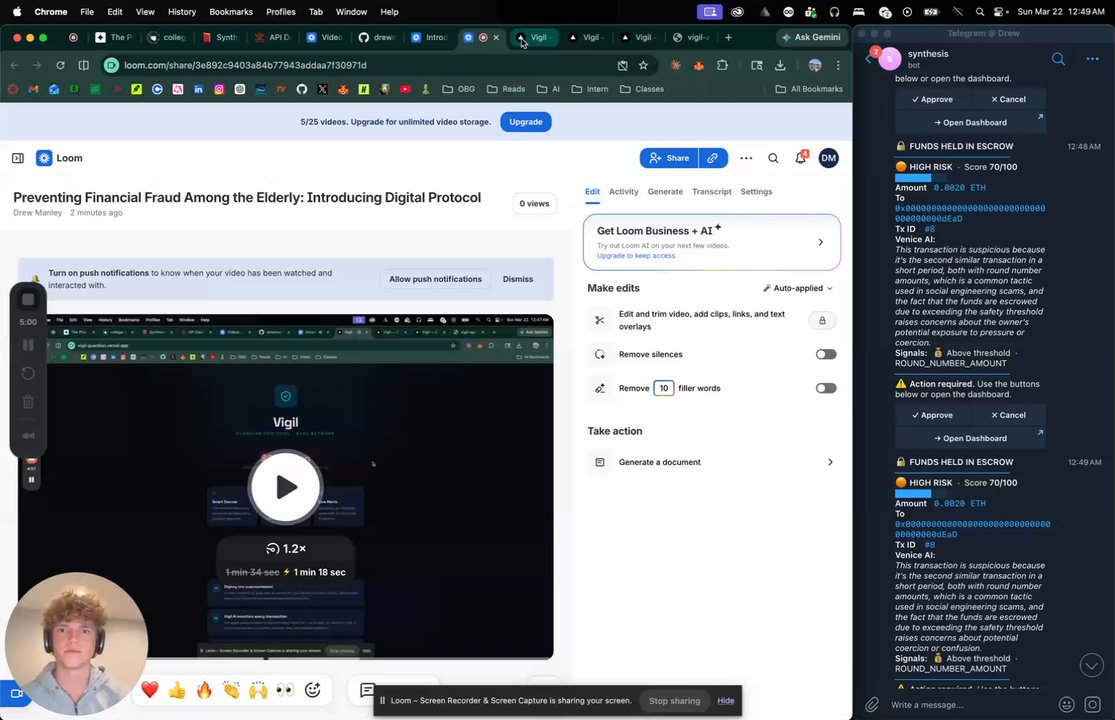Click the Ask Gemini button in Chrome
1115x720 pixels.
[x=811, y=37]
